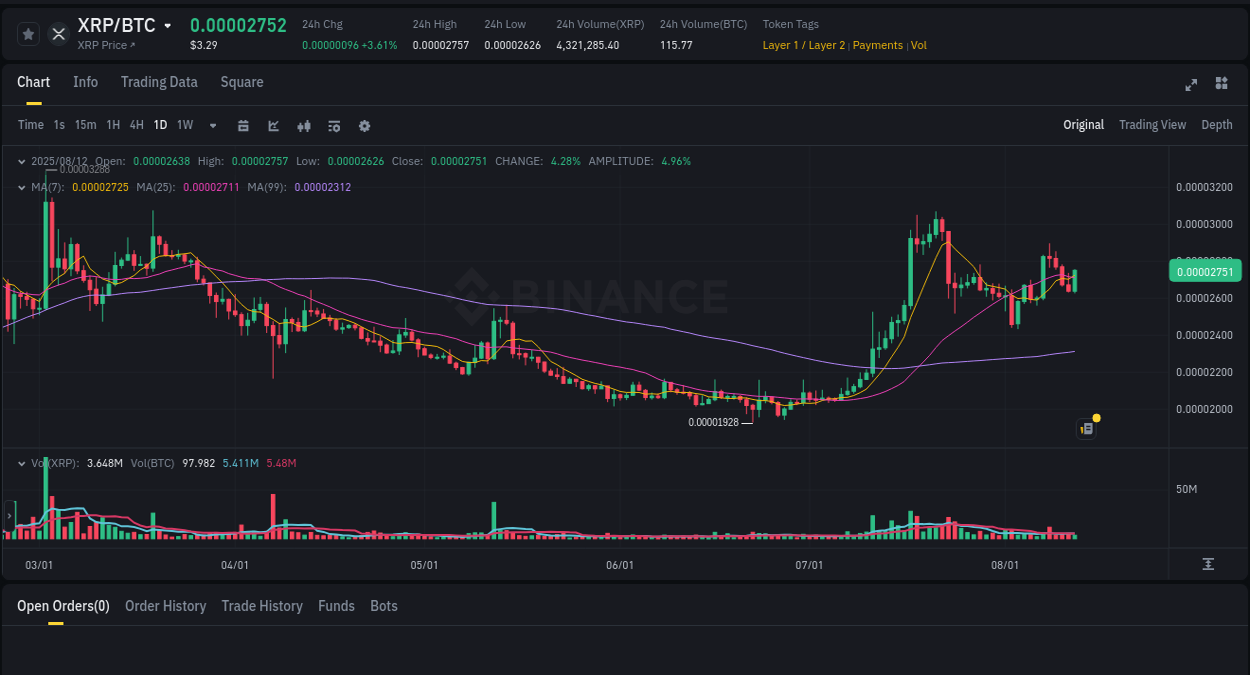Image resolution: width=1250 pixels, height=675 pixels.
Task: Click the 24h Low value 0.00002626
Action: [512, 46]
